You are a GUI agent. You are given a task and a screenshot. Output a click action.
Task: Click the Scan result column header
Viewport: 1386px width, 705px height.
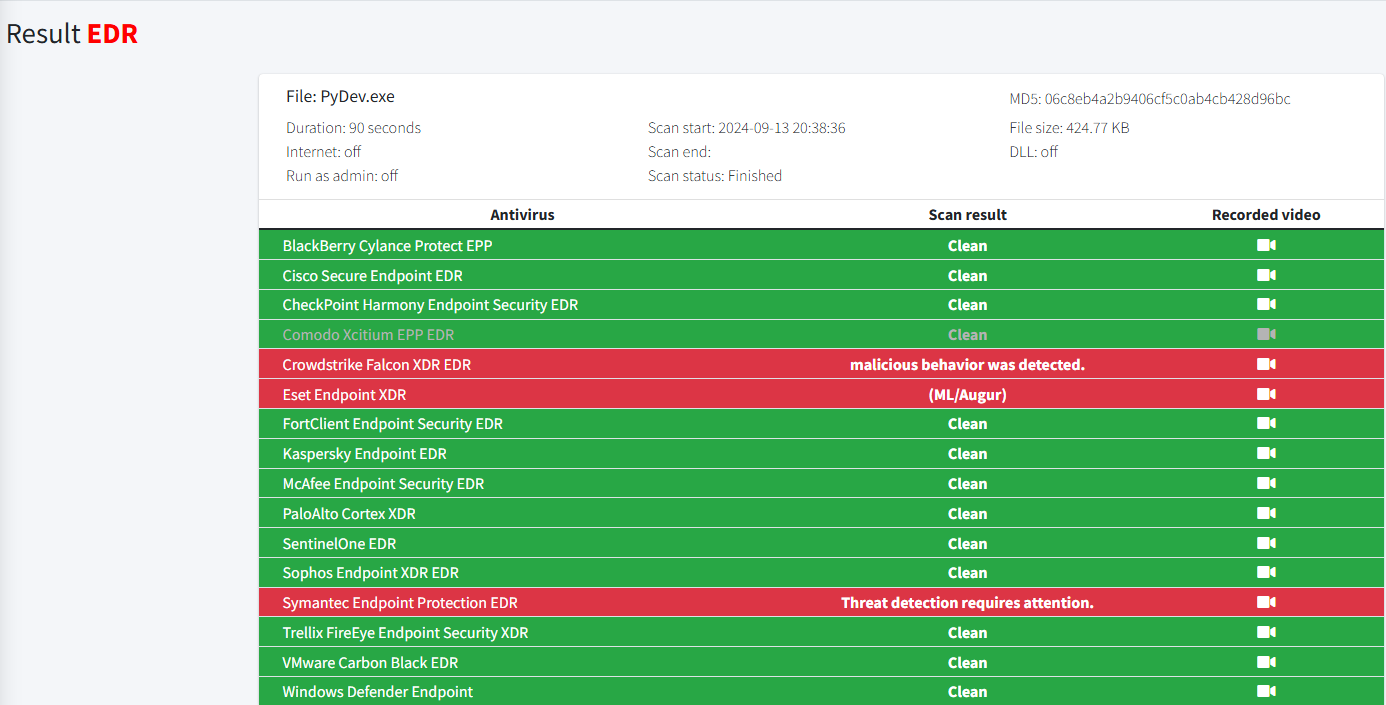pos(967,215)
